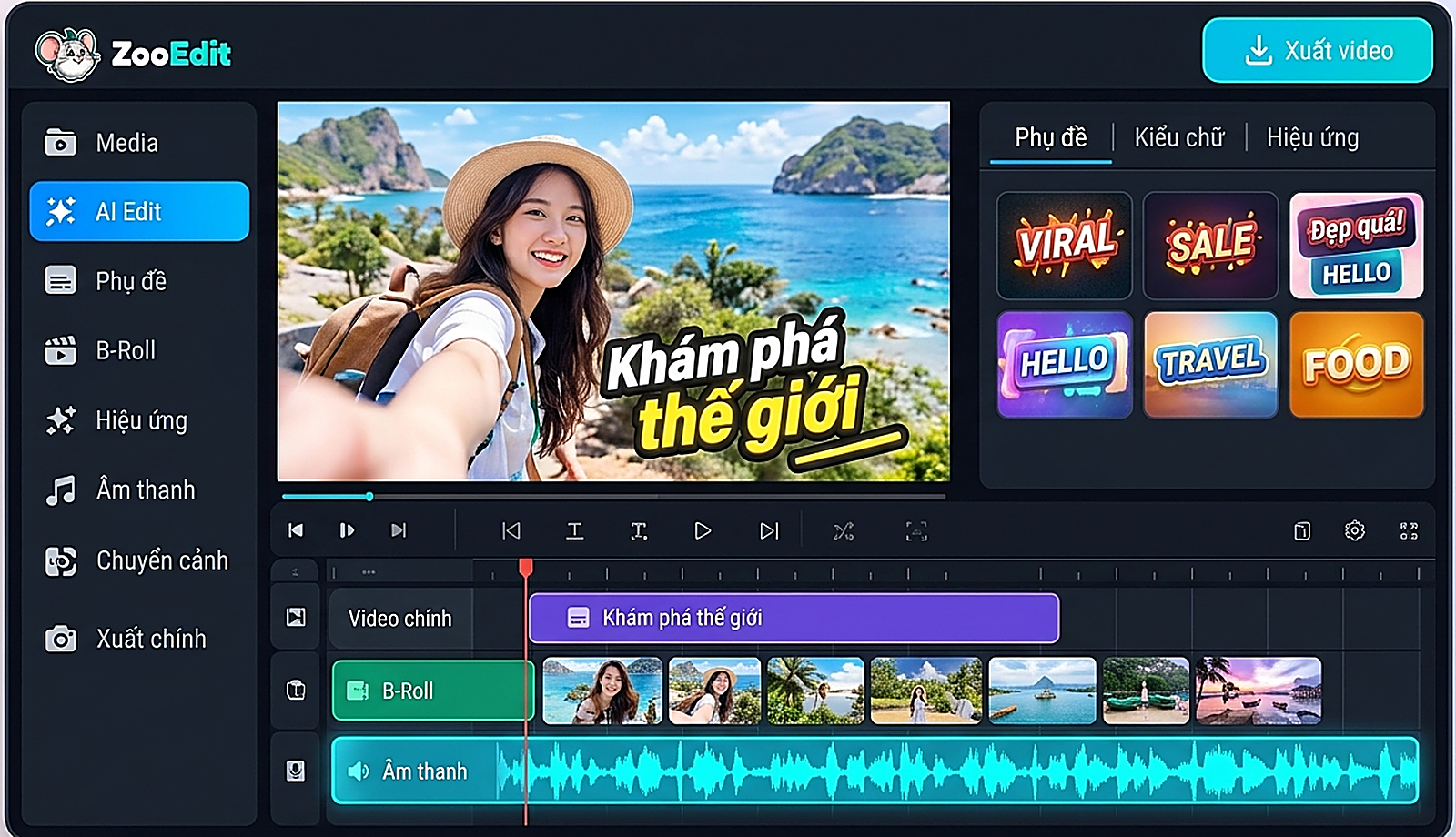The image size is (1456, 837).
Task: Select the Âm thanh audio waveform clip
Action: click(875, 771)
